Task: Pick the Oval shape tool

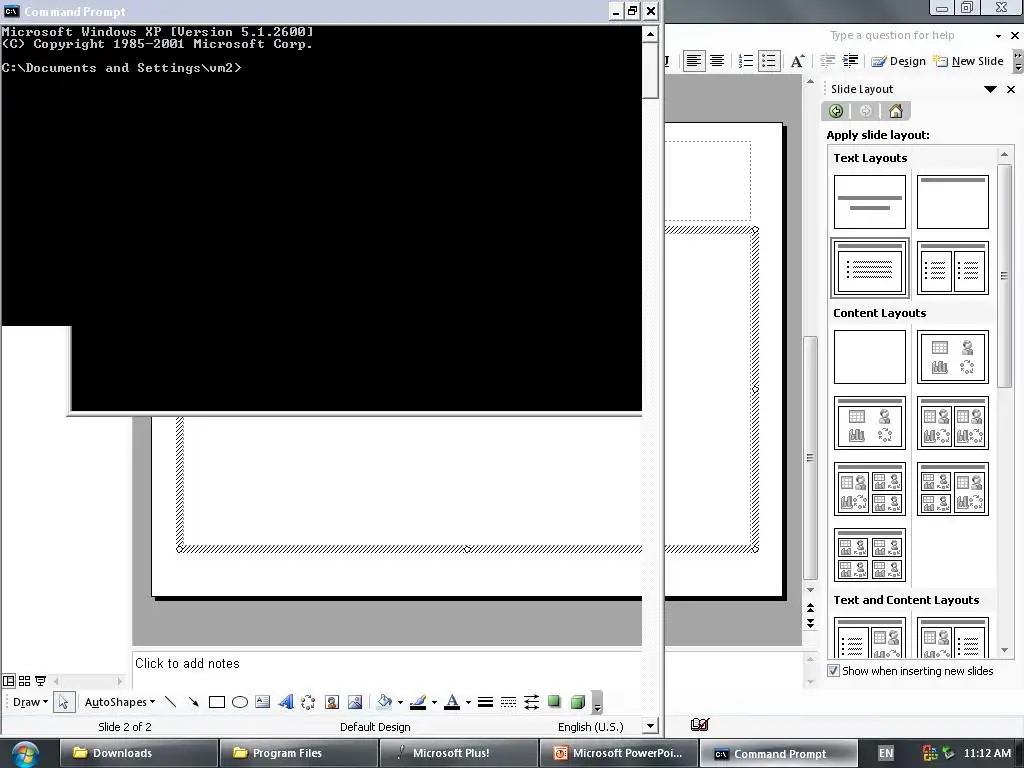Action: point(240,702)
